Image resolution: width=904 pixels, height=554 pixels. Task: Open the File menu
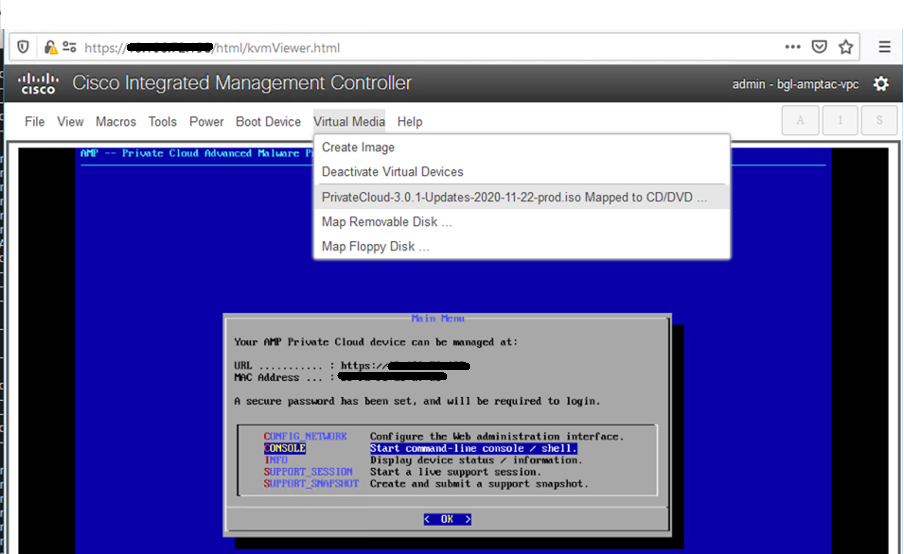click(x=35, y=122)
